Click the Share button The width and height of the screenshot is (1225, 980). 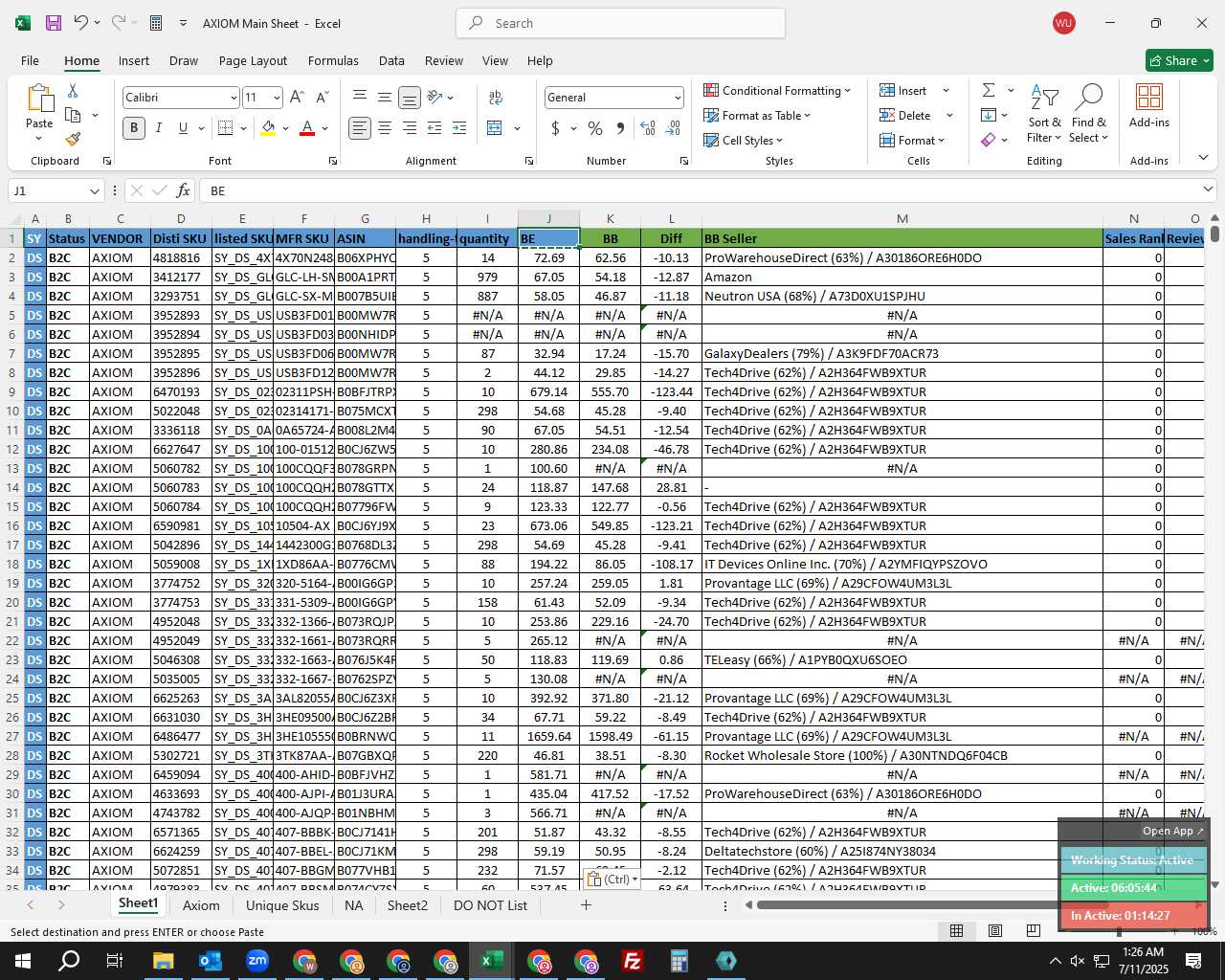point(1179,60)
